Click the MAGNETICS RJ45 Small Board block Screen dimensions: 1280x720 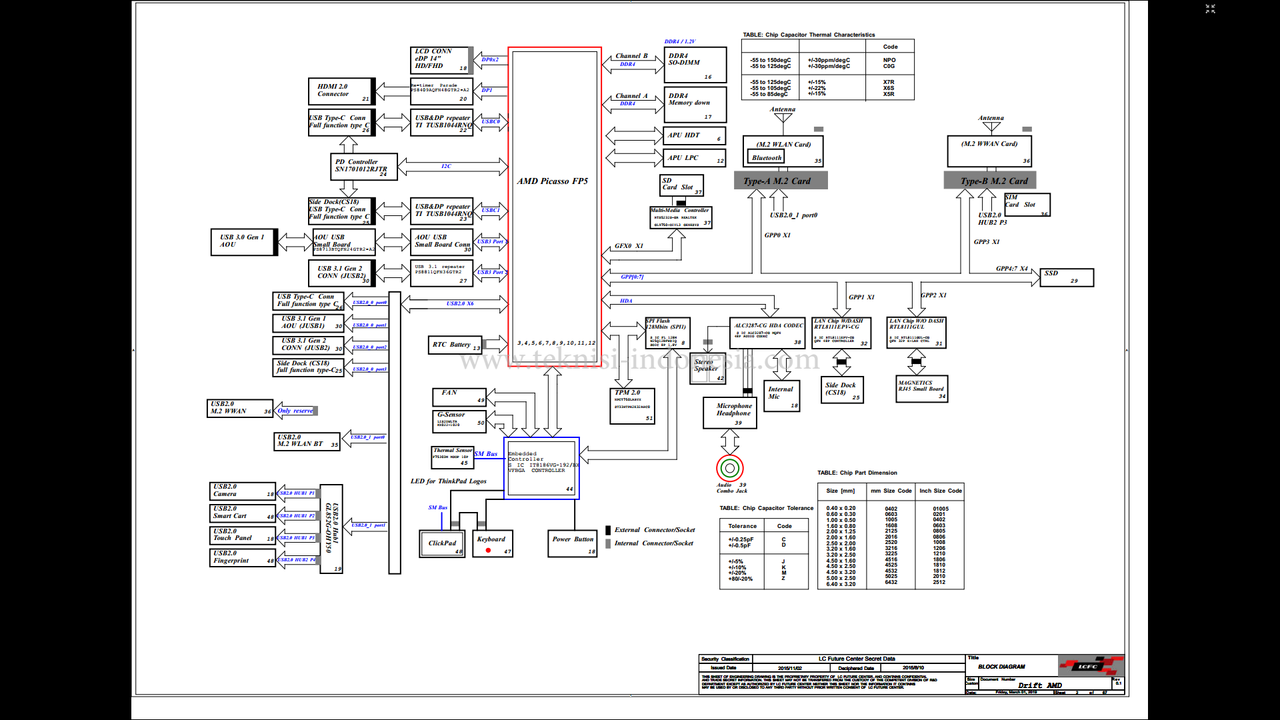point(922,390)
